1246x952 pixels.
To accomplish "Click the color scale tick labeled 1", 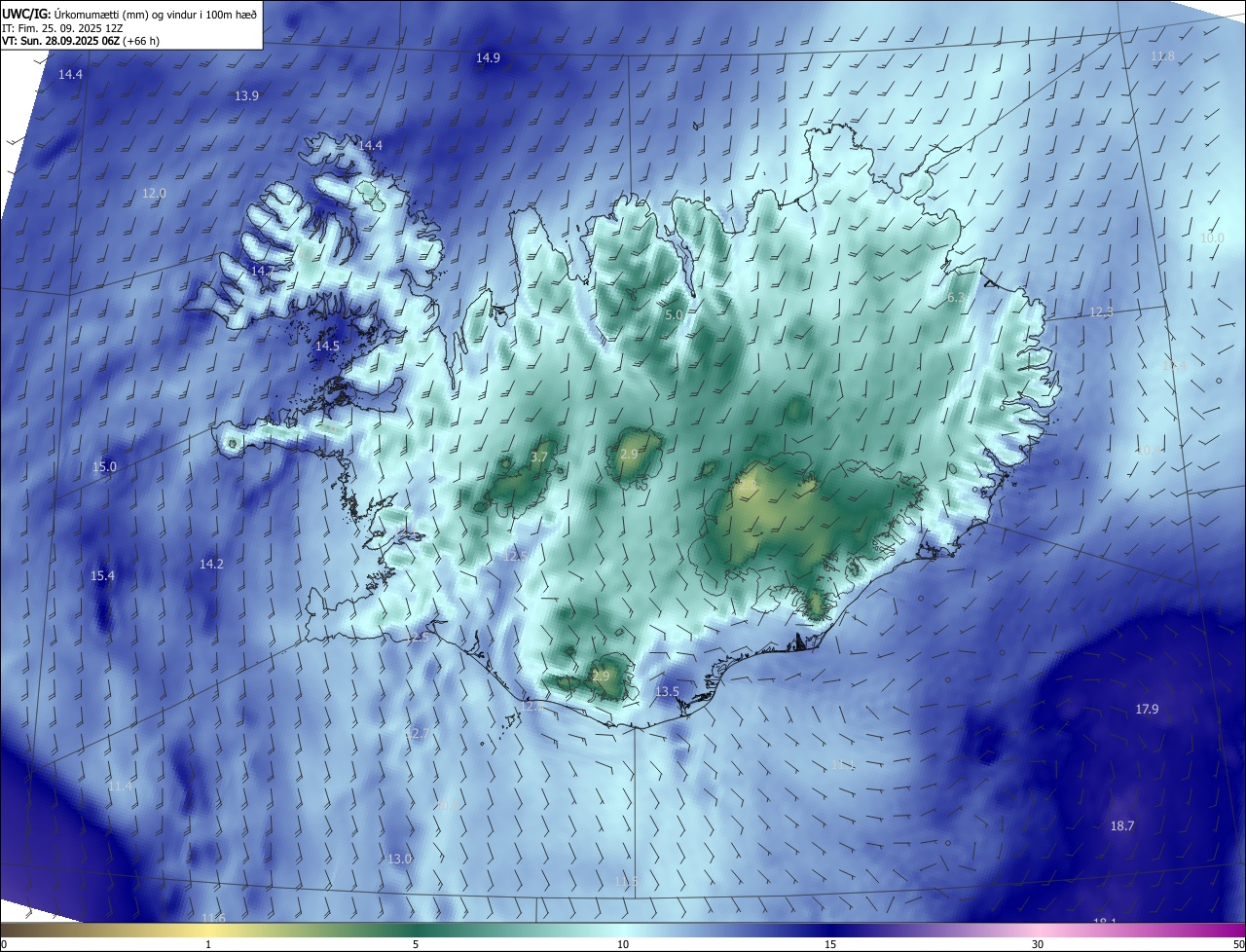I will pos(208,943).
